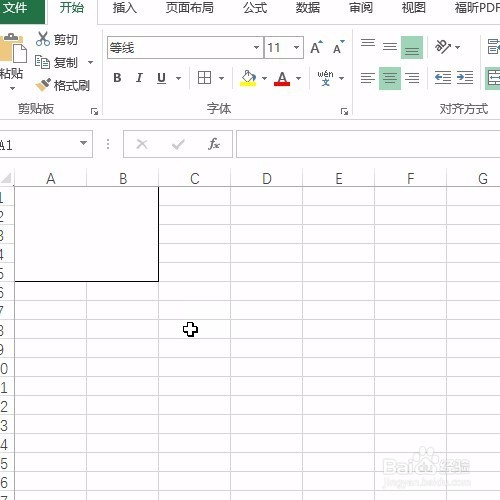Click Increase Indent icon
This screenshot has width=500, height=500.
coord(465,78)
